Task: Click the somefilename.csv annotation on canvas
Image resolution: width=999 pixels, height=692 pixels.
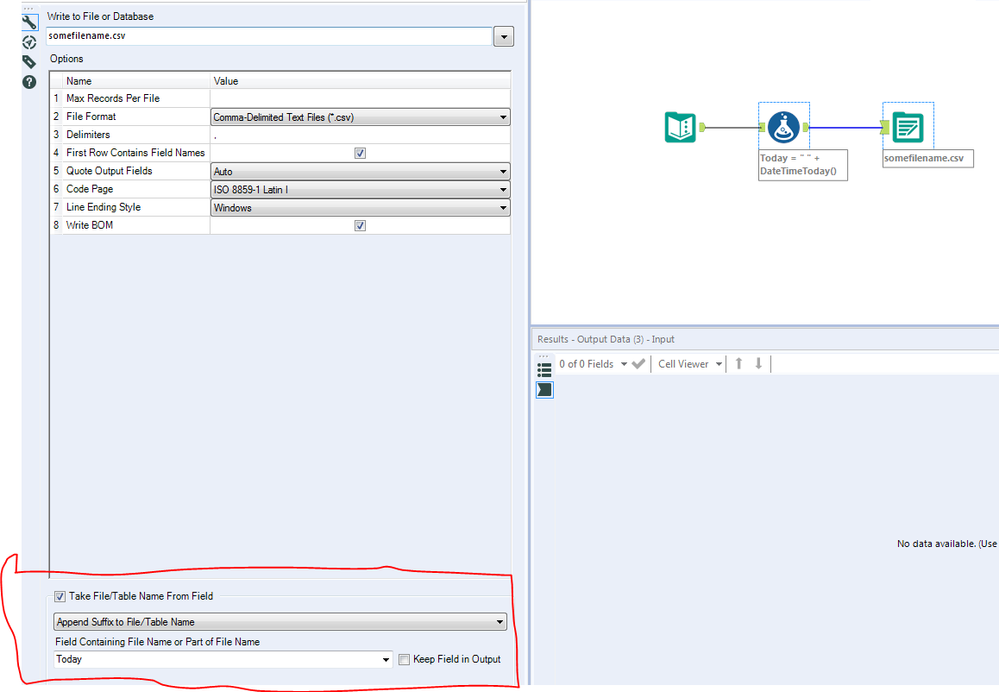Action: [x=928, y=158]
